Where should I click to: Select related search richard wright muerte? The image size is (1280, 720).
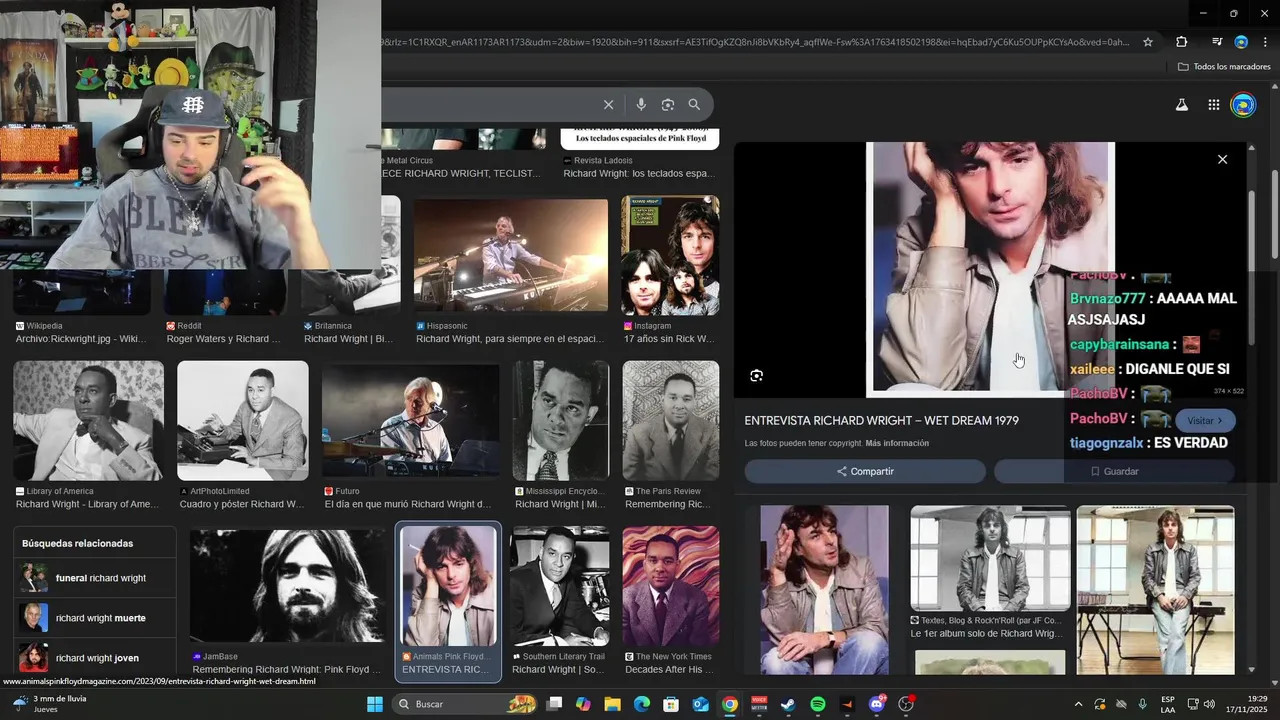click(x=96, y=618)
